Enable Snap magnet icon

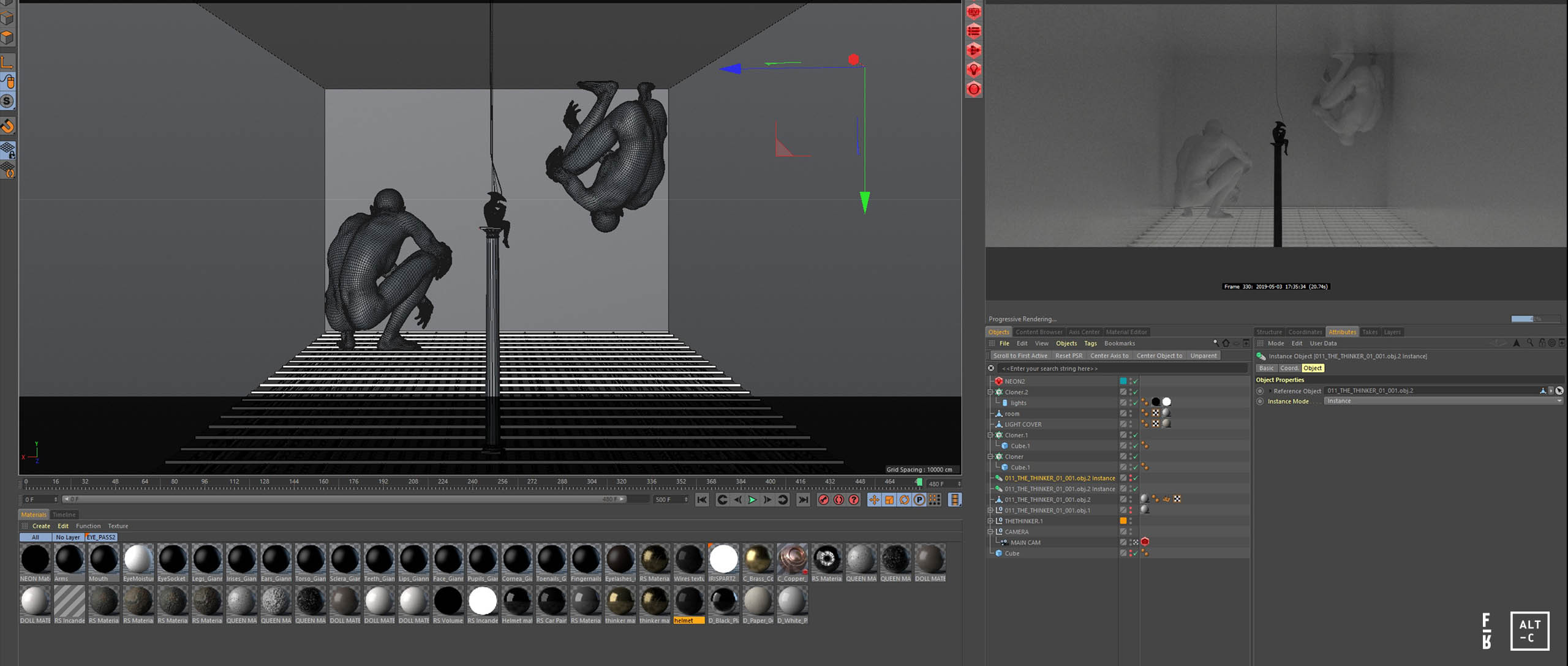[x=7, y=126]
